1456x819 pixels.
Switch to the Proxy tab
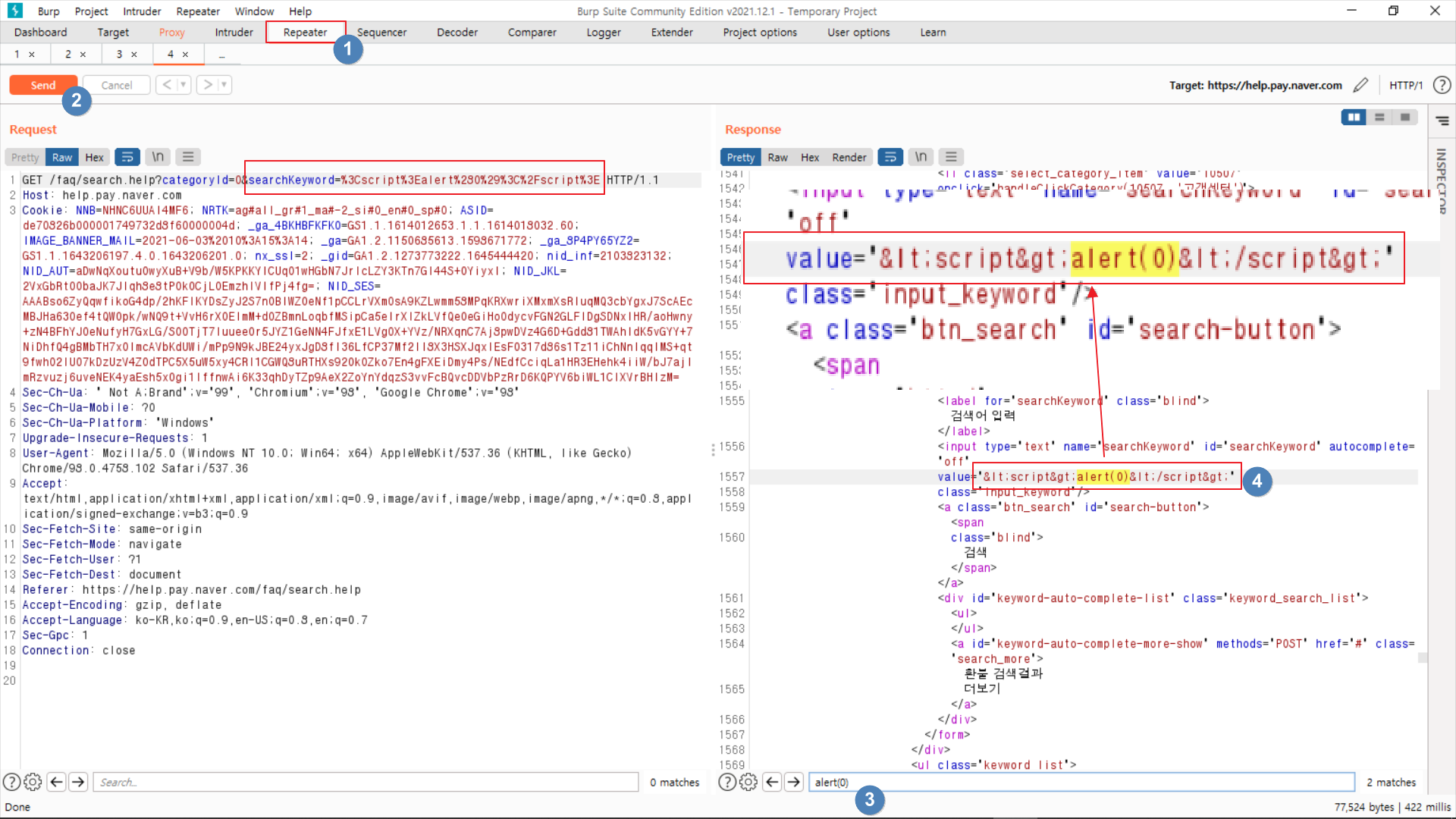pyautogui.click(x=171, y=32)
